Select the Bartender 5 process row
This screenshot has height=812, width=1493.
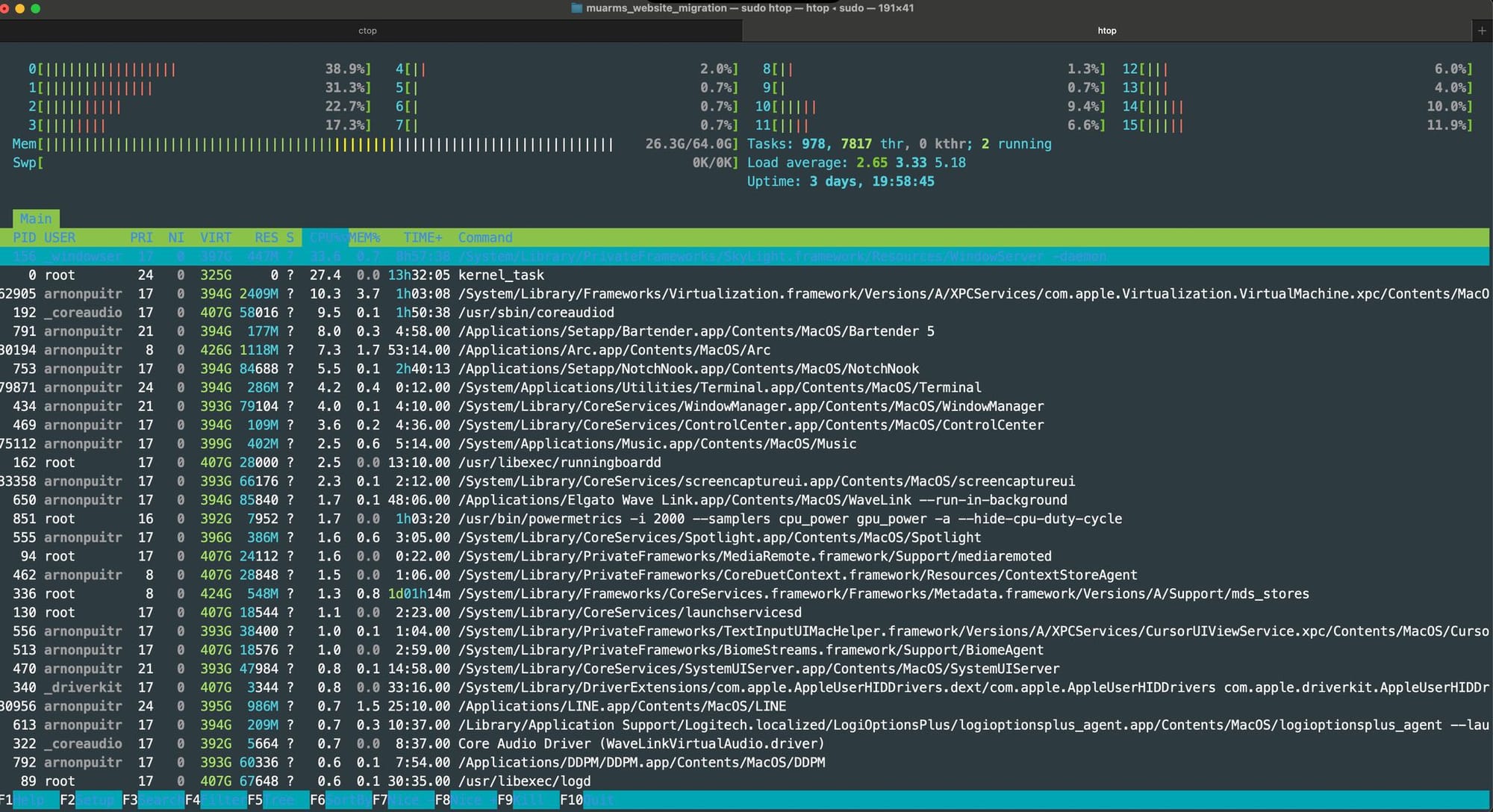click(x=745, y=331)
